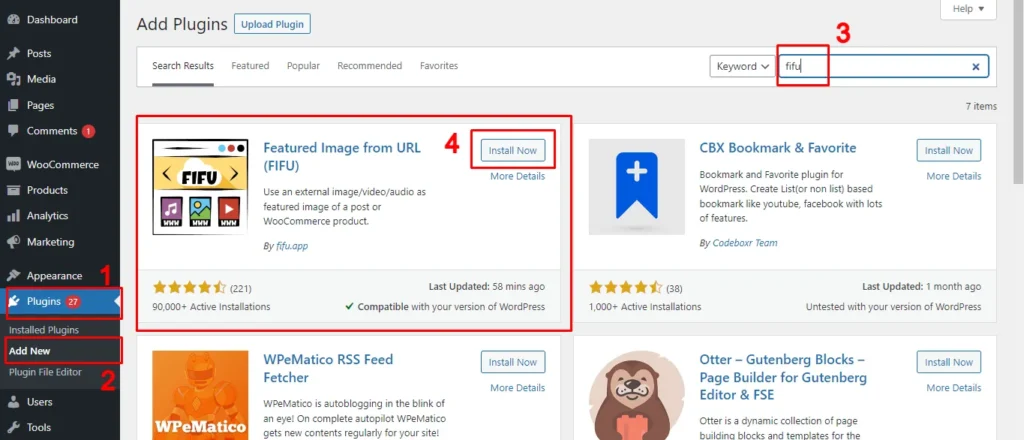Viewport: 1024px width, 440px height.
Task: Open the FIFU plugin thumbnail
Action: (200, 187)
